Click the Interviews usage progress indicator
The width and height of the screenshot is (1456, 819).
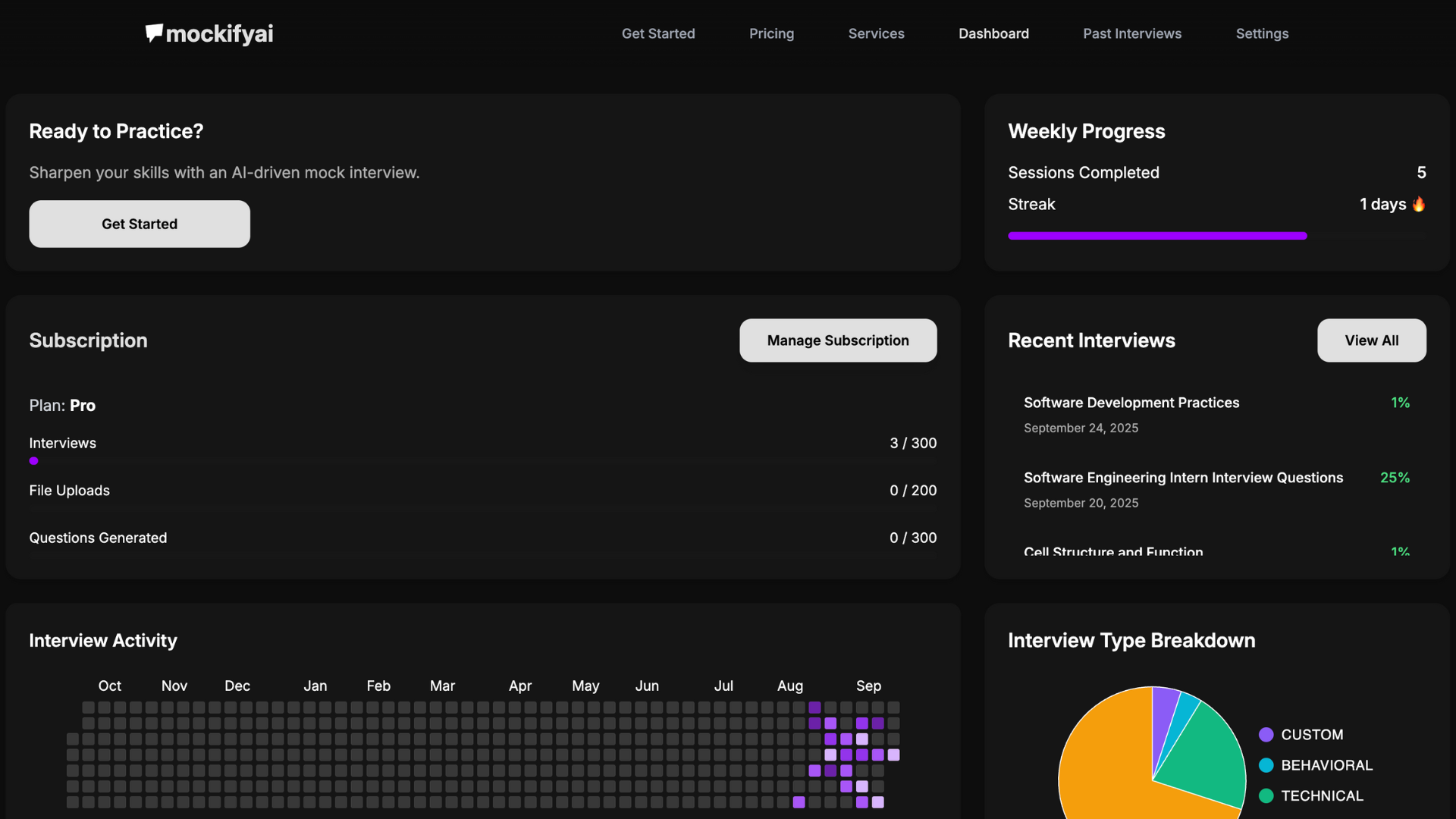point(33,461)
